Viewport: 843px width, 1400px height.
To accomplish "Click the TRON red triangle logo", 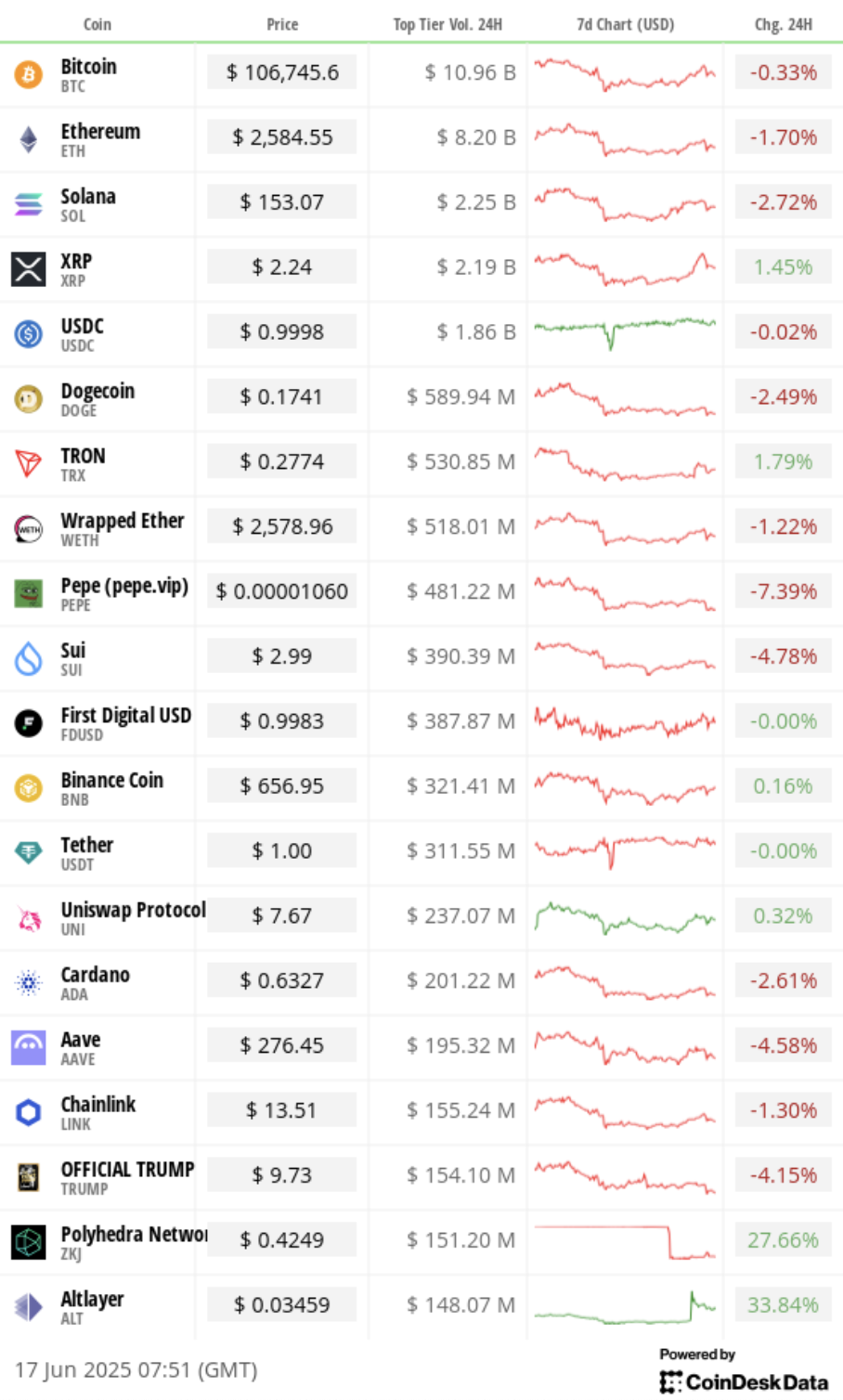I will 29,463.
